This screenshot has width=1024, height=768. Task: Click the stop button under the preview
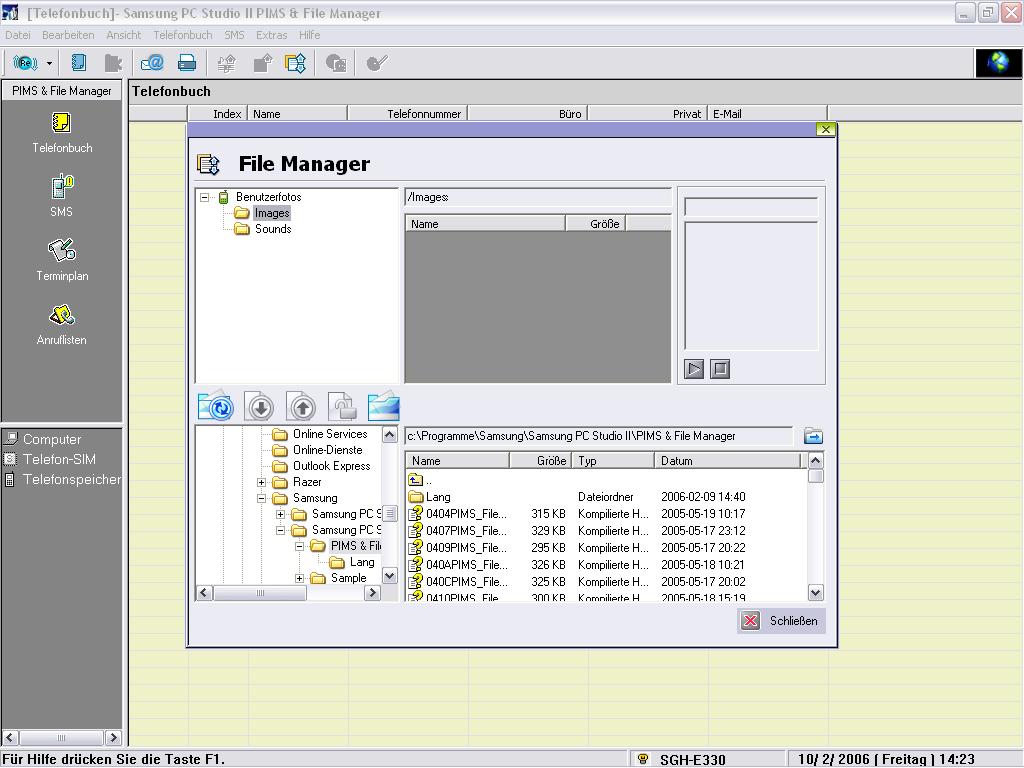pos(720,369)
